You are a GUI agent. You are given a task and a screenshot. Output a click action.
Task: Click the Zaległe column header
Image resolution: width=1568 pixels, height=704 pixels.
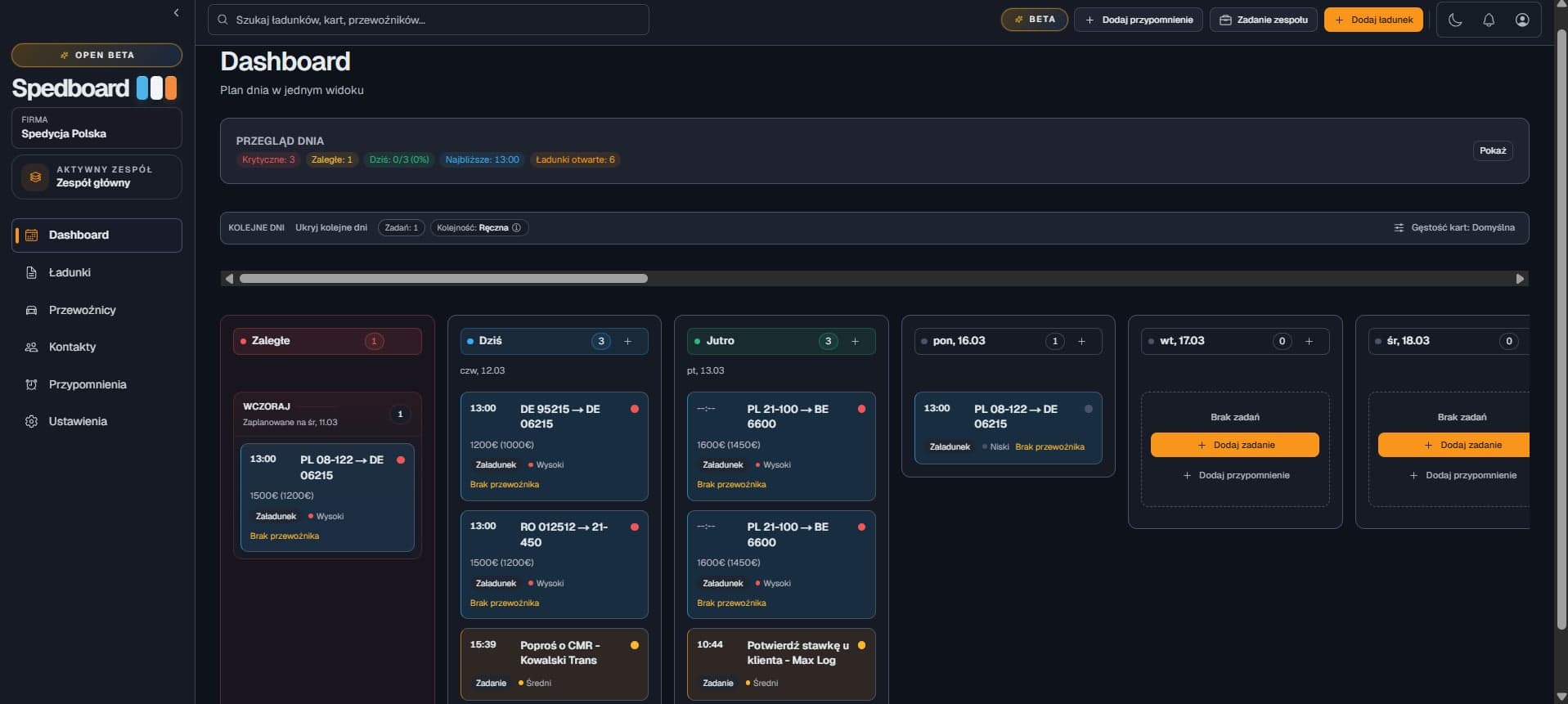pos(327,341)
